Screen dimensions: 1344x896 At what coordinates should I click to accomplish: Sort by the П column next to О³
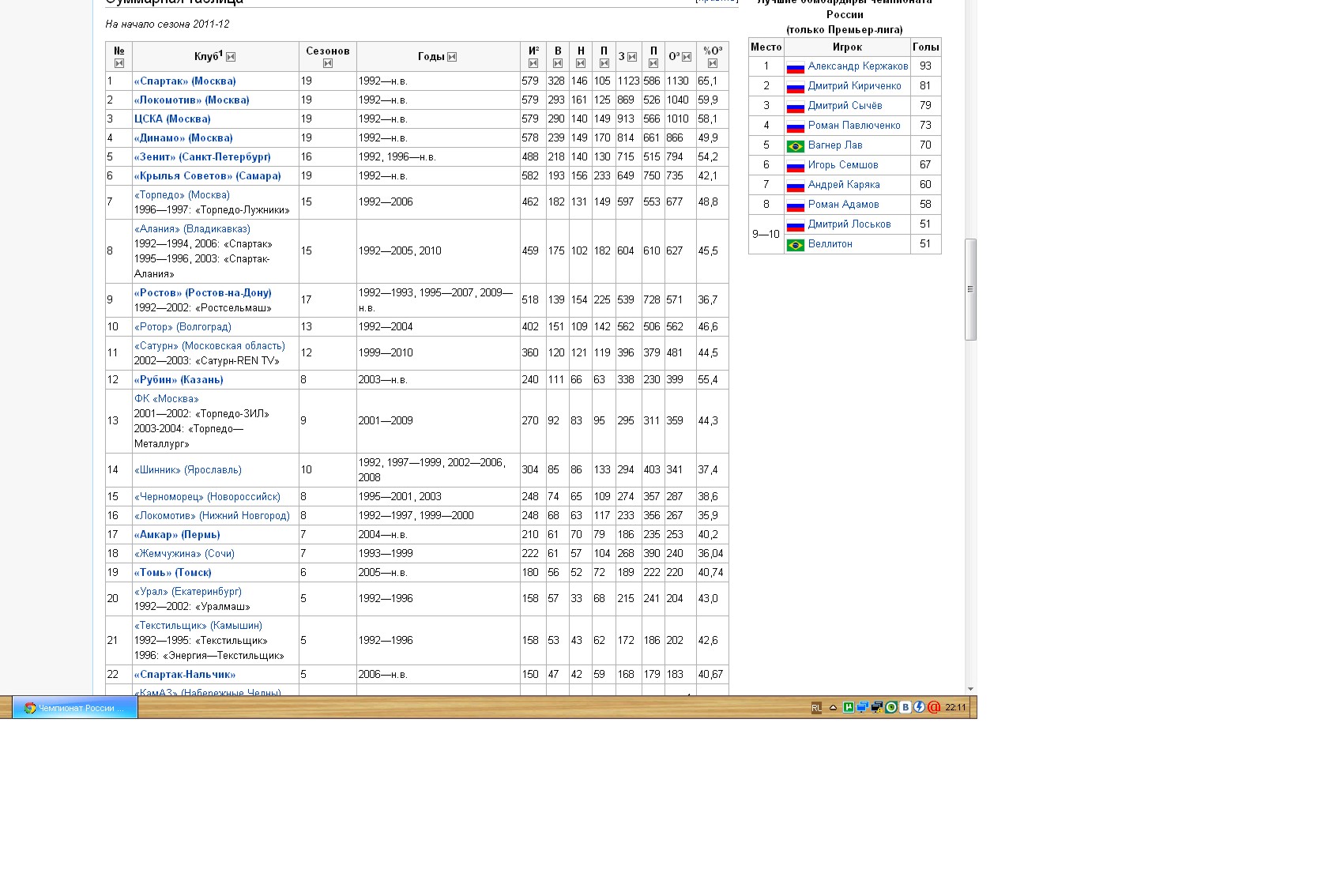[653, 63]
